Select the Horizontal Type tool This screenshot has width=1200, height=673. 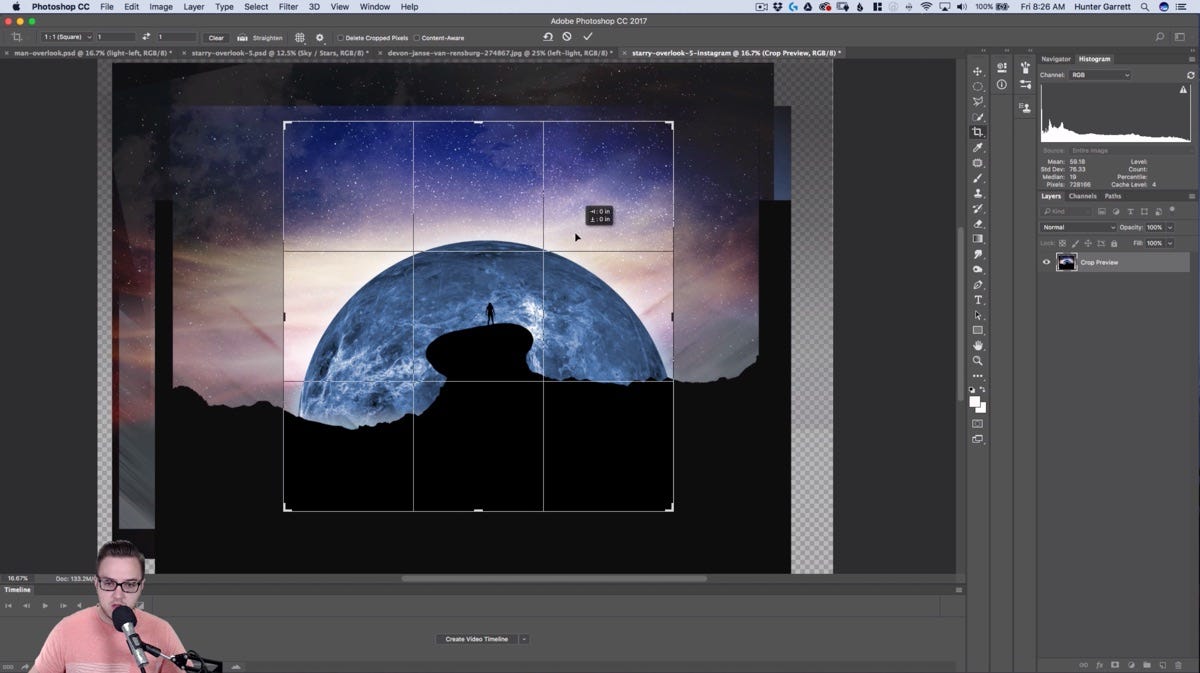click(978, 300)
